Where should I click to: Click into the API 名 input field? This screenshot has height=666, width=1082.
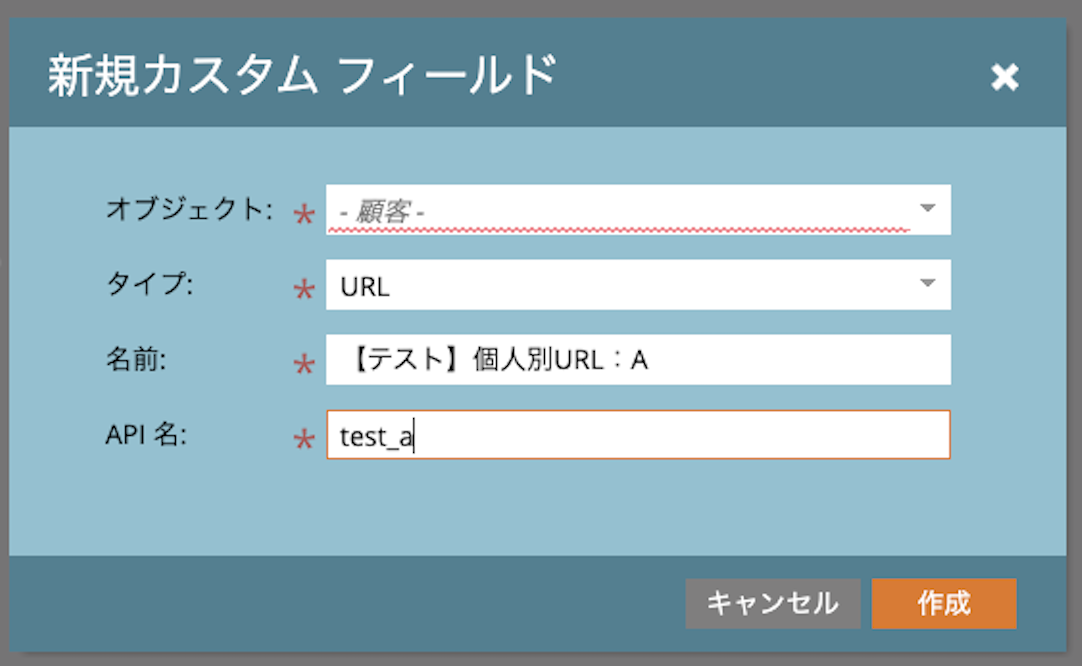(680, 436)
